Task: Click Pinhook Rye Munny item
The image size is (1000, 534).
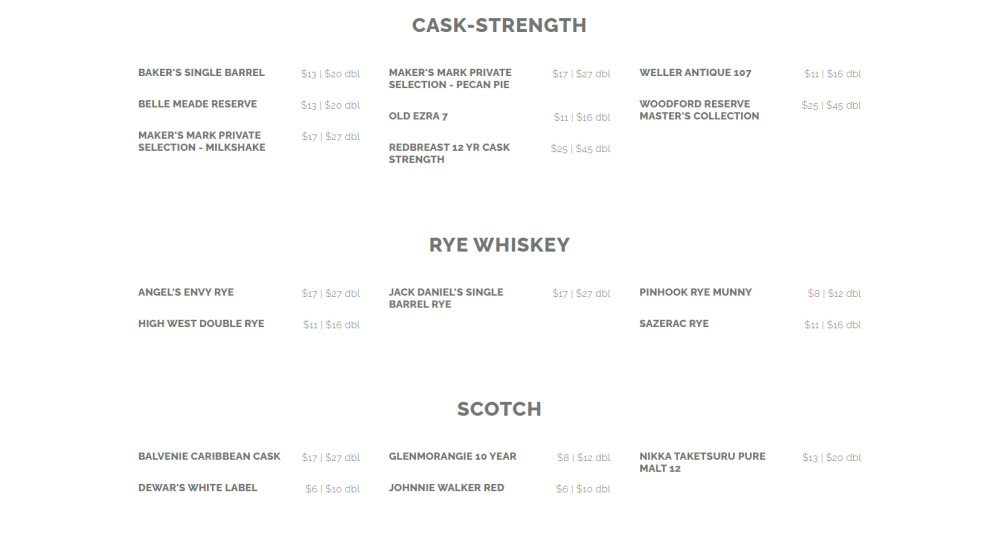Action: click(x=695, y=293)
